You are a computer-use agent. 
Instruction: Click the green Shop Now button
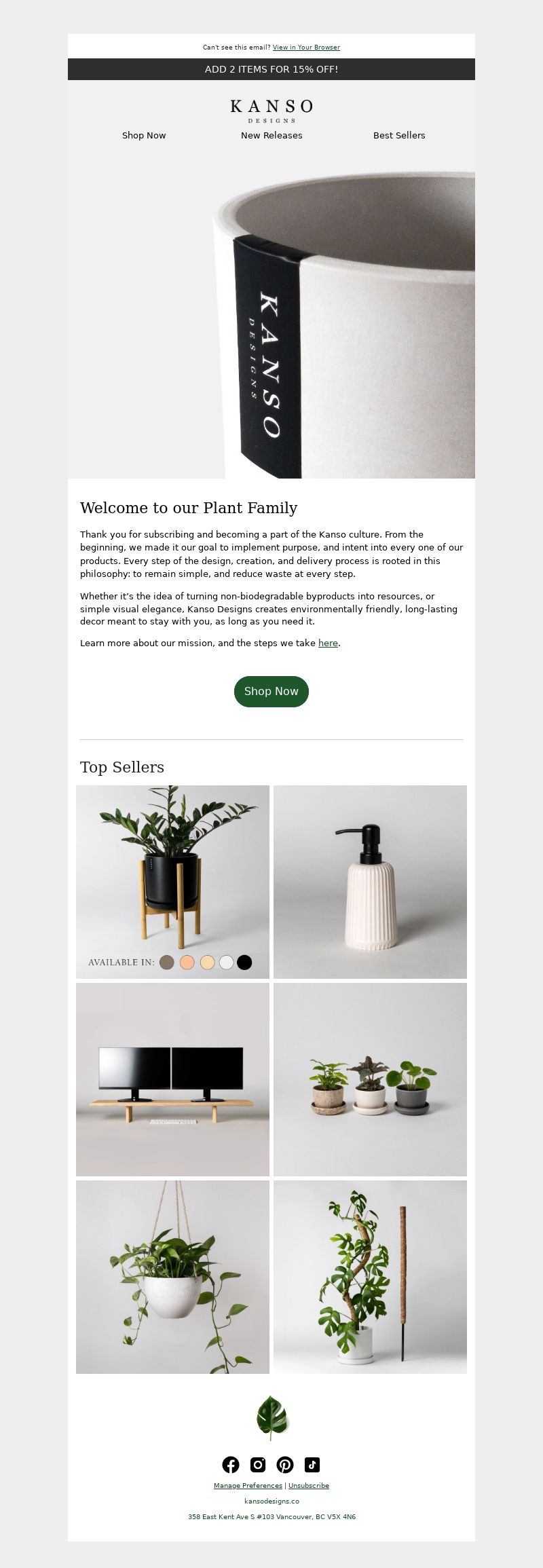tap(271, 691)
